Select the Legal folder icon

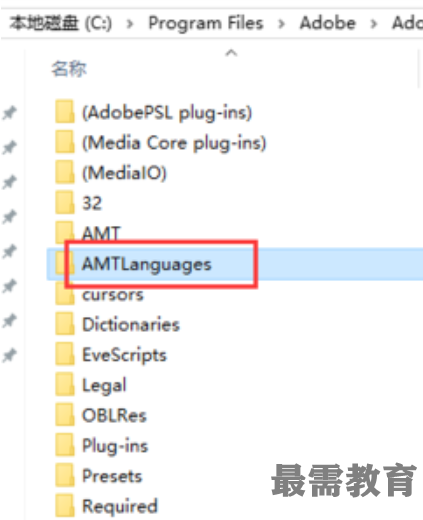65,384
